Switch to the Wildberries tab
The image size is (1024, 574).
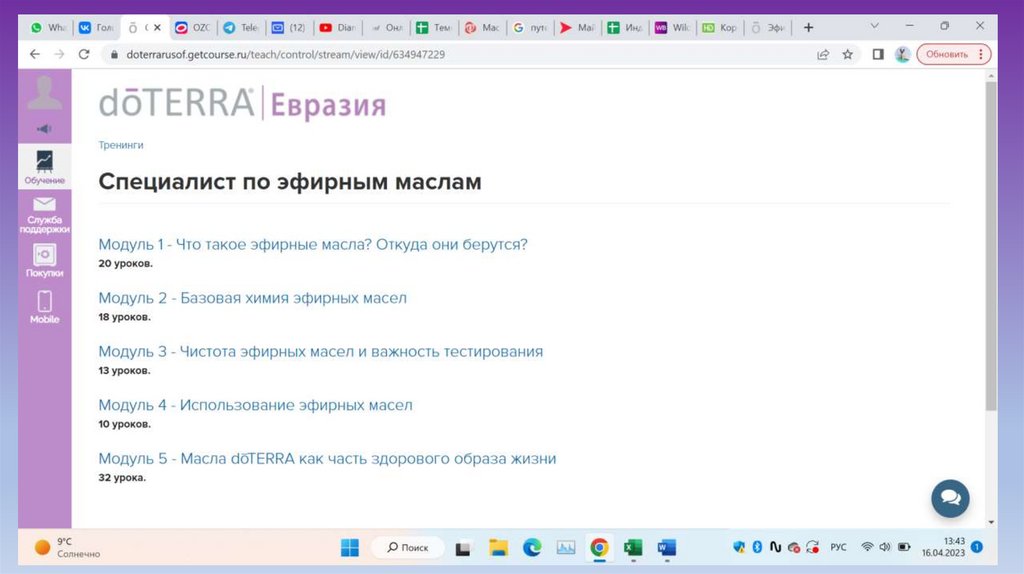pyautogui.click(x=673, y=27)
